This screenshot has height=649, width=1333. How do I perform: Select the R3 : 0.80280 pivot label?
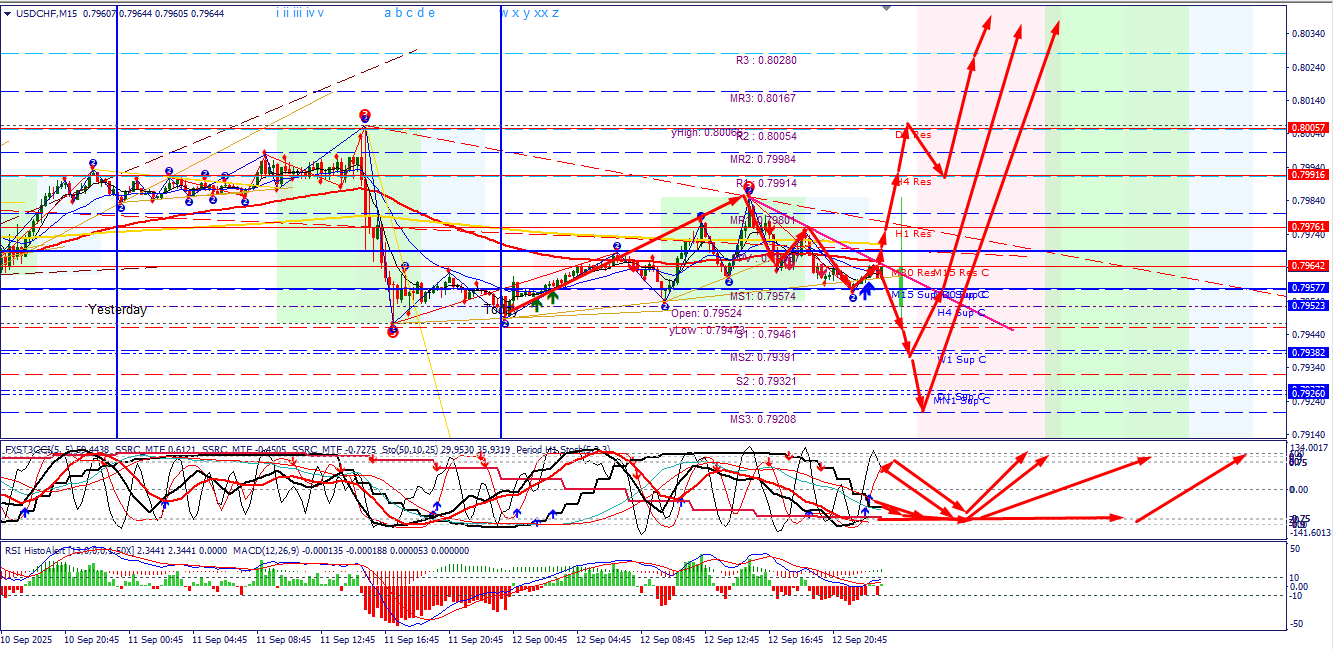(x=766, y=60)
